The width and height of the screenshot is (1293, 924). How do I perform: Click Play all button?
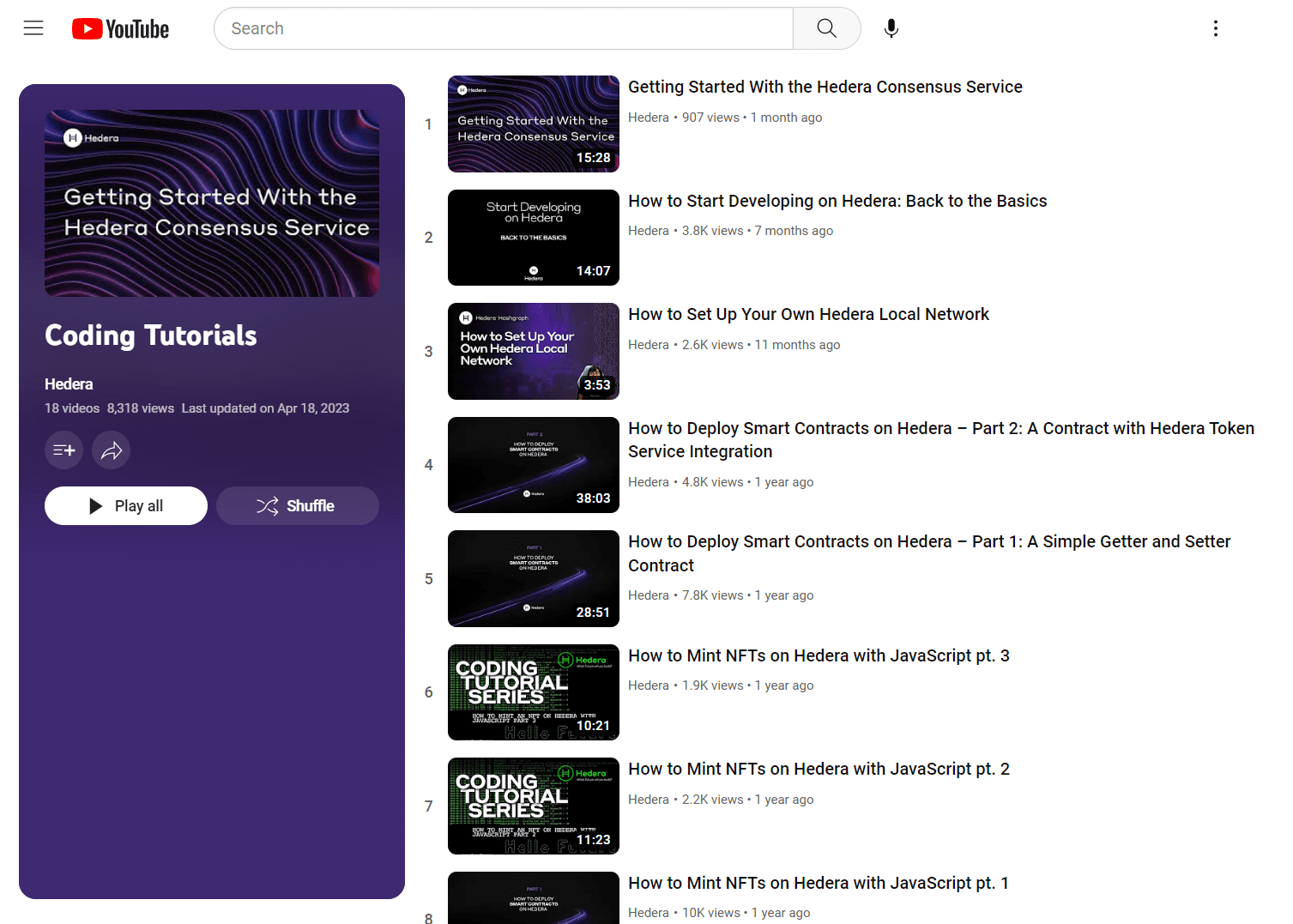pos(126,506)
